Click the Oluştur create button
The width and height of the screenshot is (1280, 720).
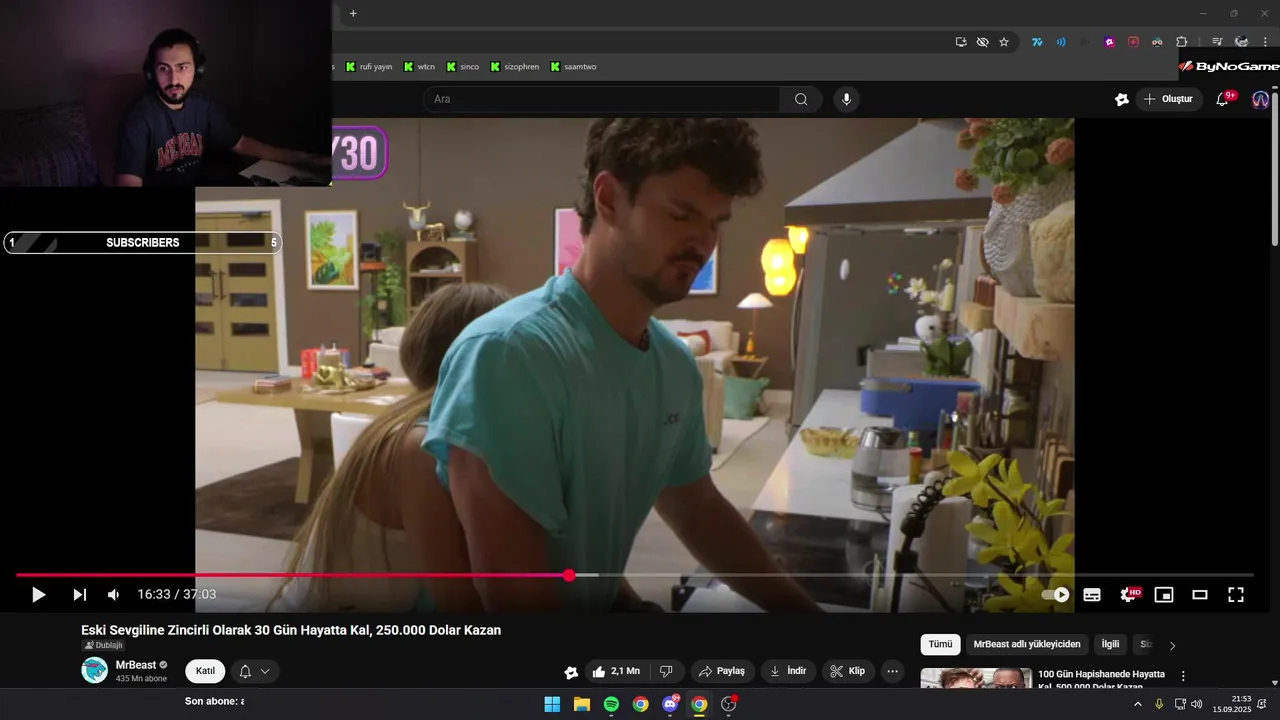coord(1169,99)
